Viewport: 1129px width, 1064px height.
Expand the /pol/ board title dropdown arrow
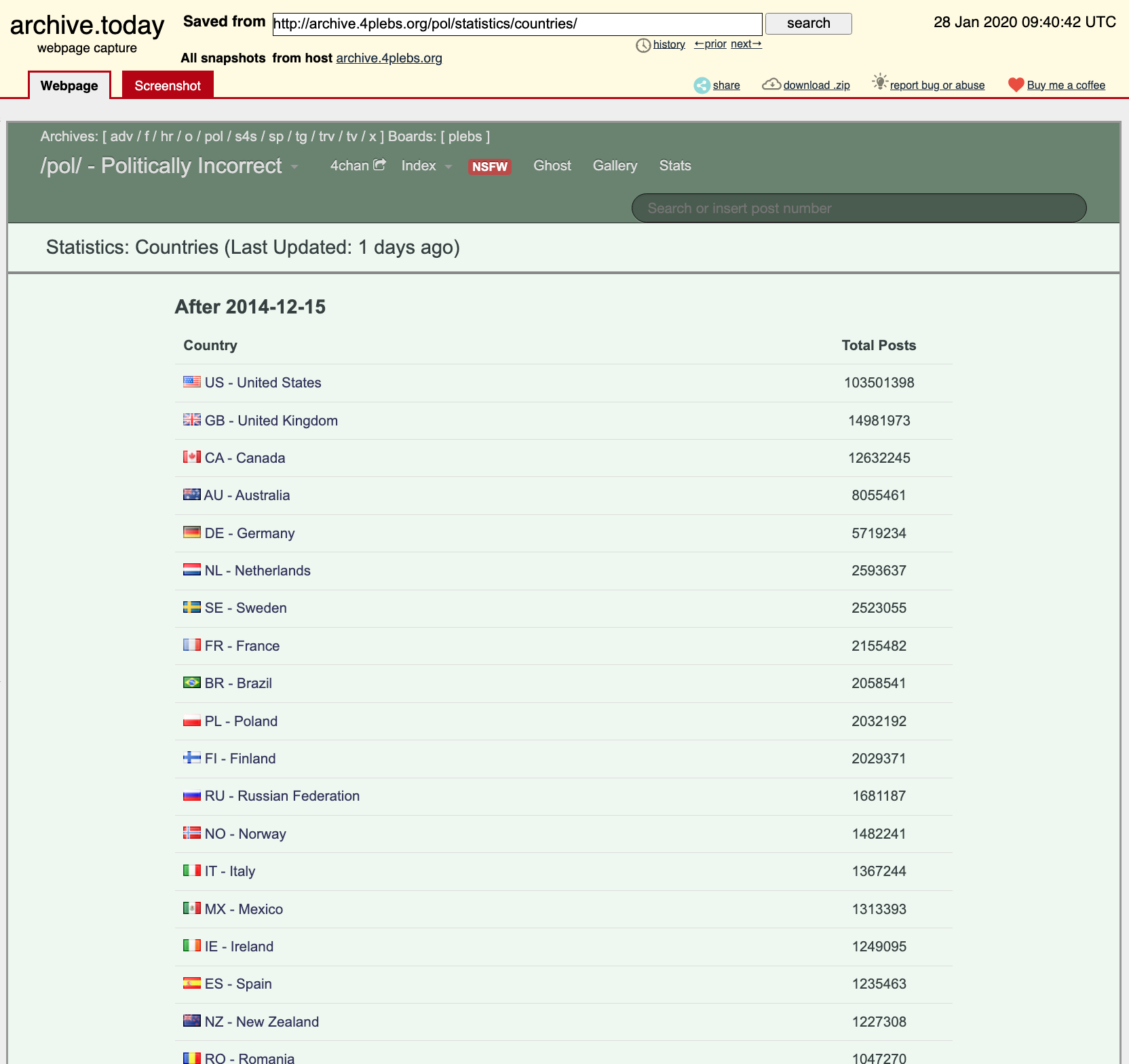[x=294, y=167]
